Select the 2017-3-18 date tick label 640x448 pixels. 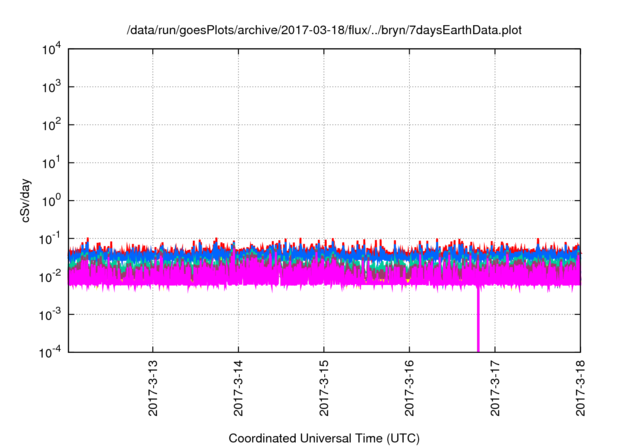click(581, 389)
